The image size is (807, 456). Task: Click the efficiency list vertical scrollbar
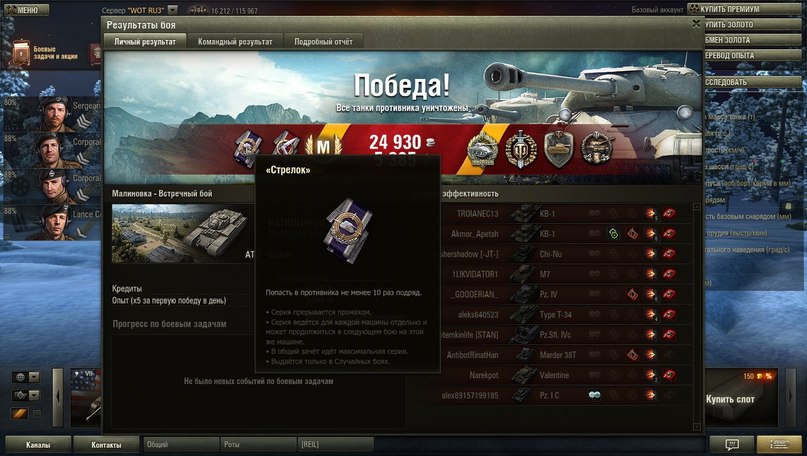point(697,317)
